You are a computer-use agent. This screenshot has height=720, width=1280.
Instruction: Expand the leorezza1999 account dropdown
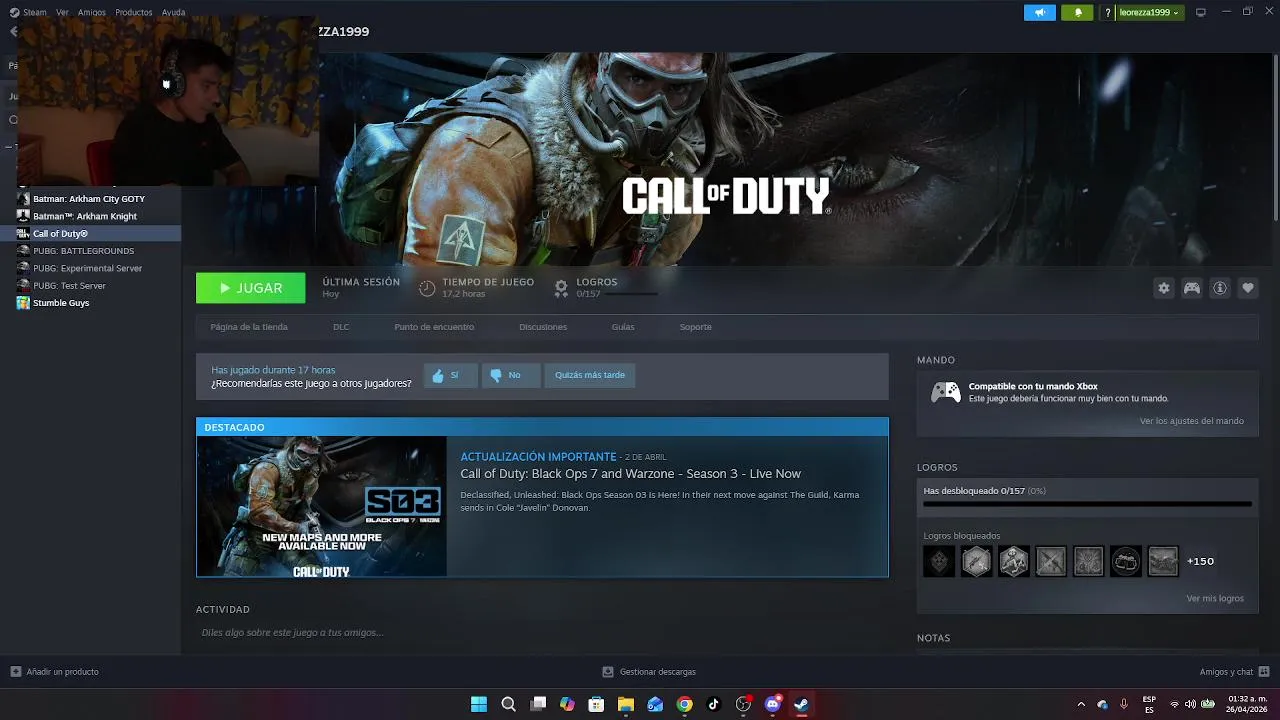coord(1149,12)
